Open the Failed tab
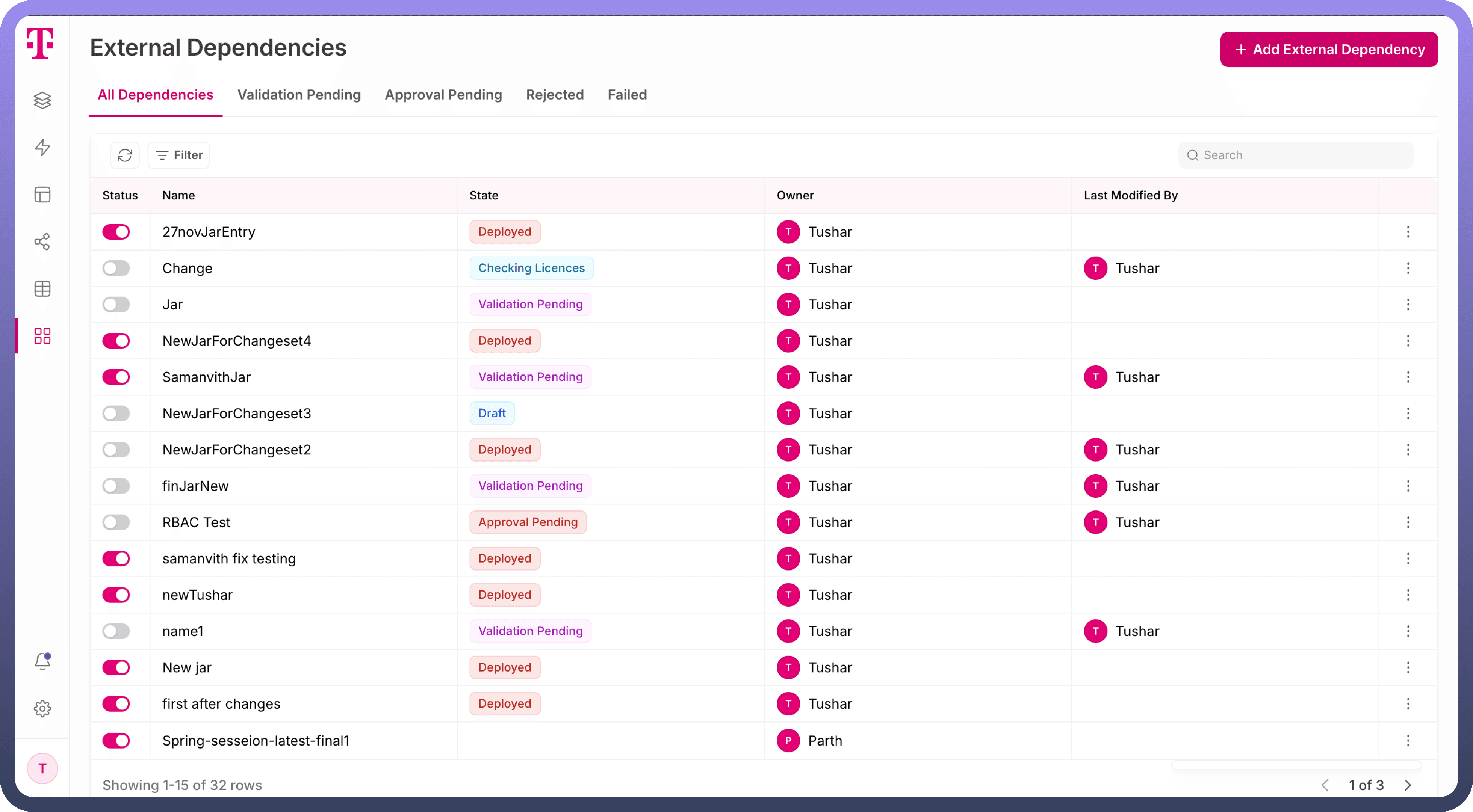The width and height of the screenshot is (1473, 812). click(x=627, y=95)
